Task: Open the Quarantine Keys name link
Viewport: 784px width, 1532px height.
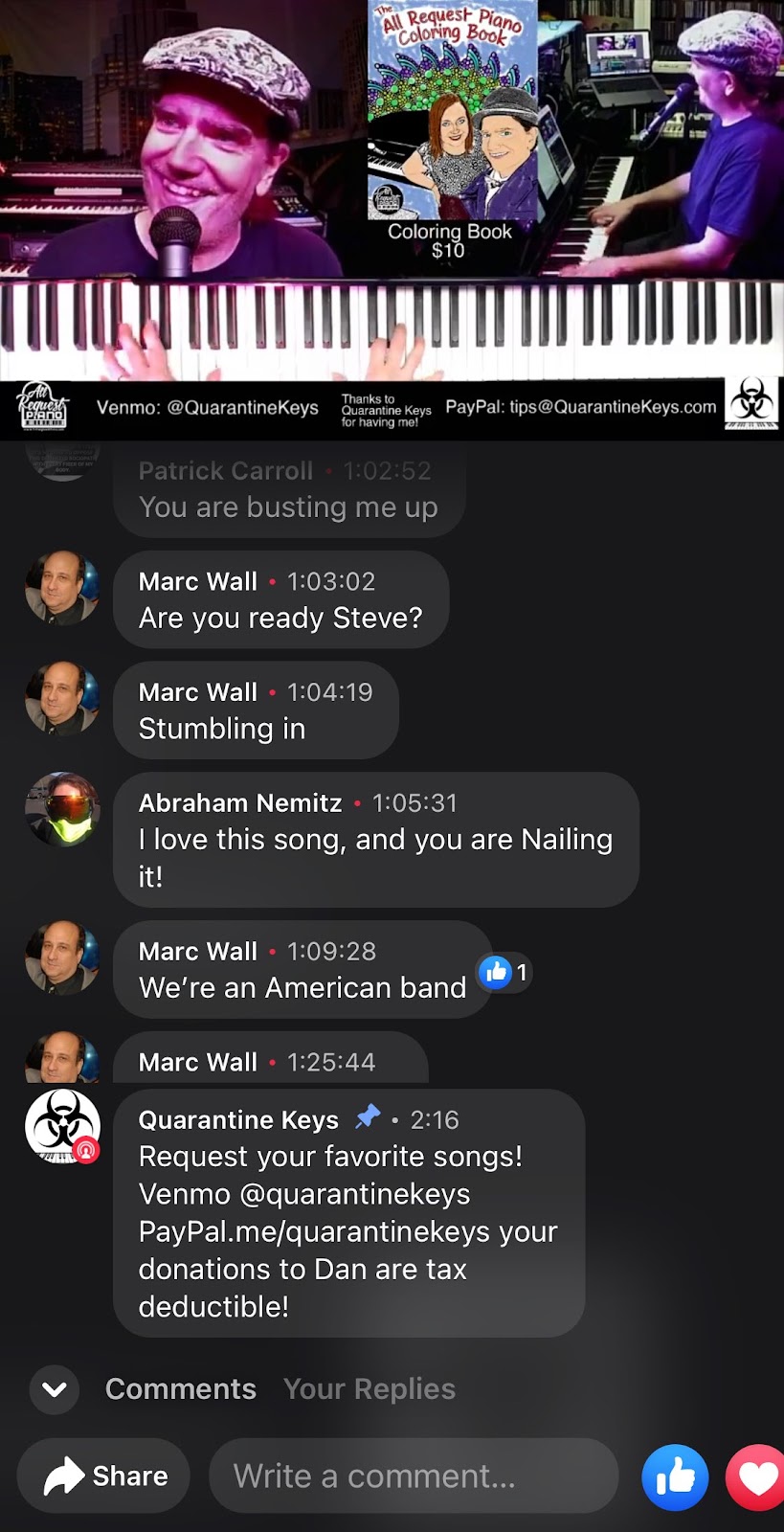Action: tap(238, 1119)
